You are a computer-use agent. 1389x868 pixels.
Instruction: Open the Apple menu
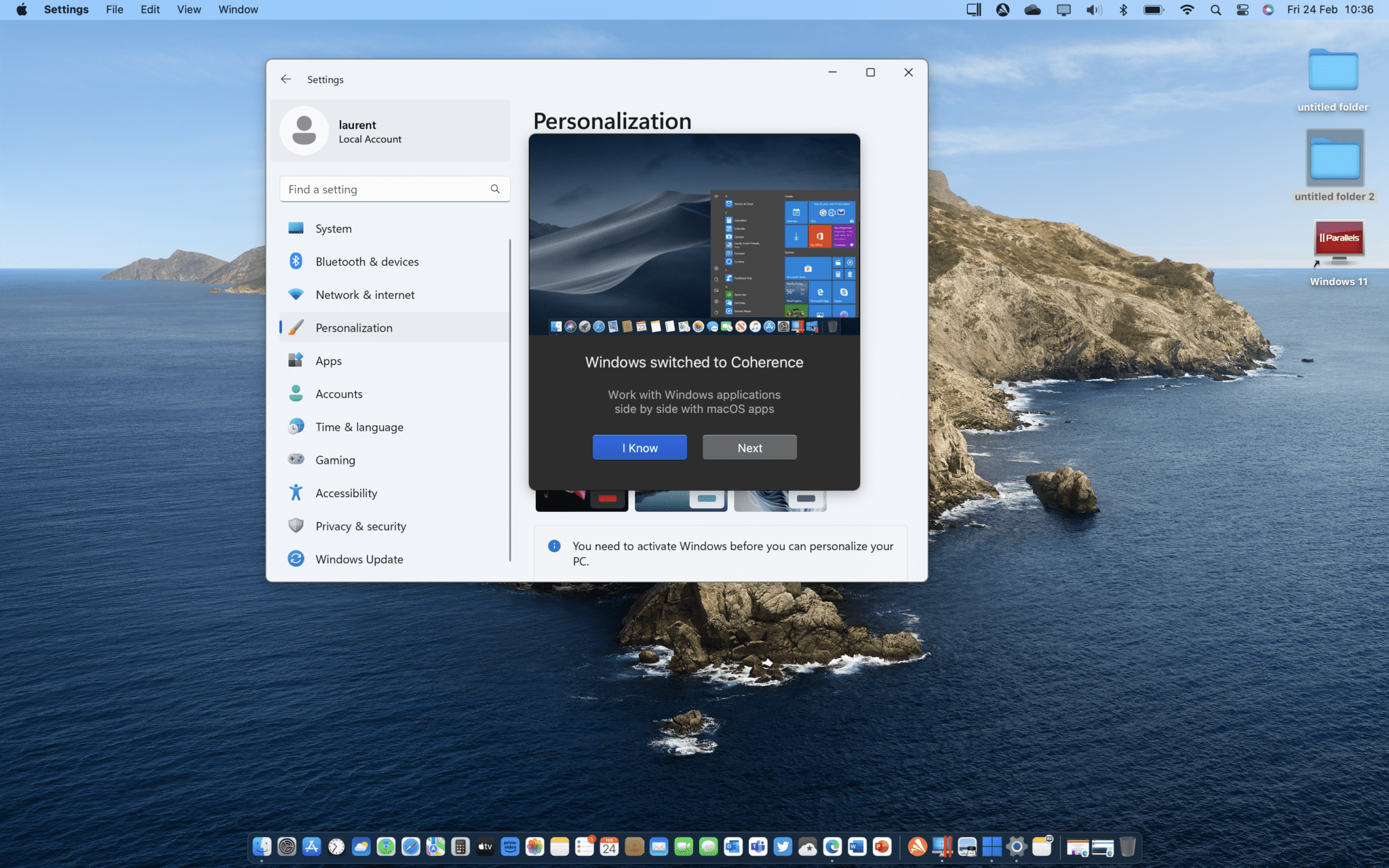[x=22, y=9]
